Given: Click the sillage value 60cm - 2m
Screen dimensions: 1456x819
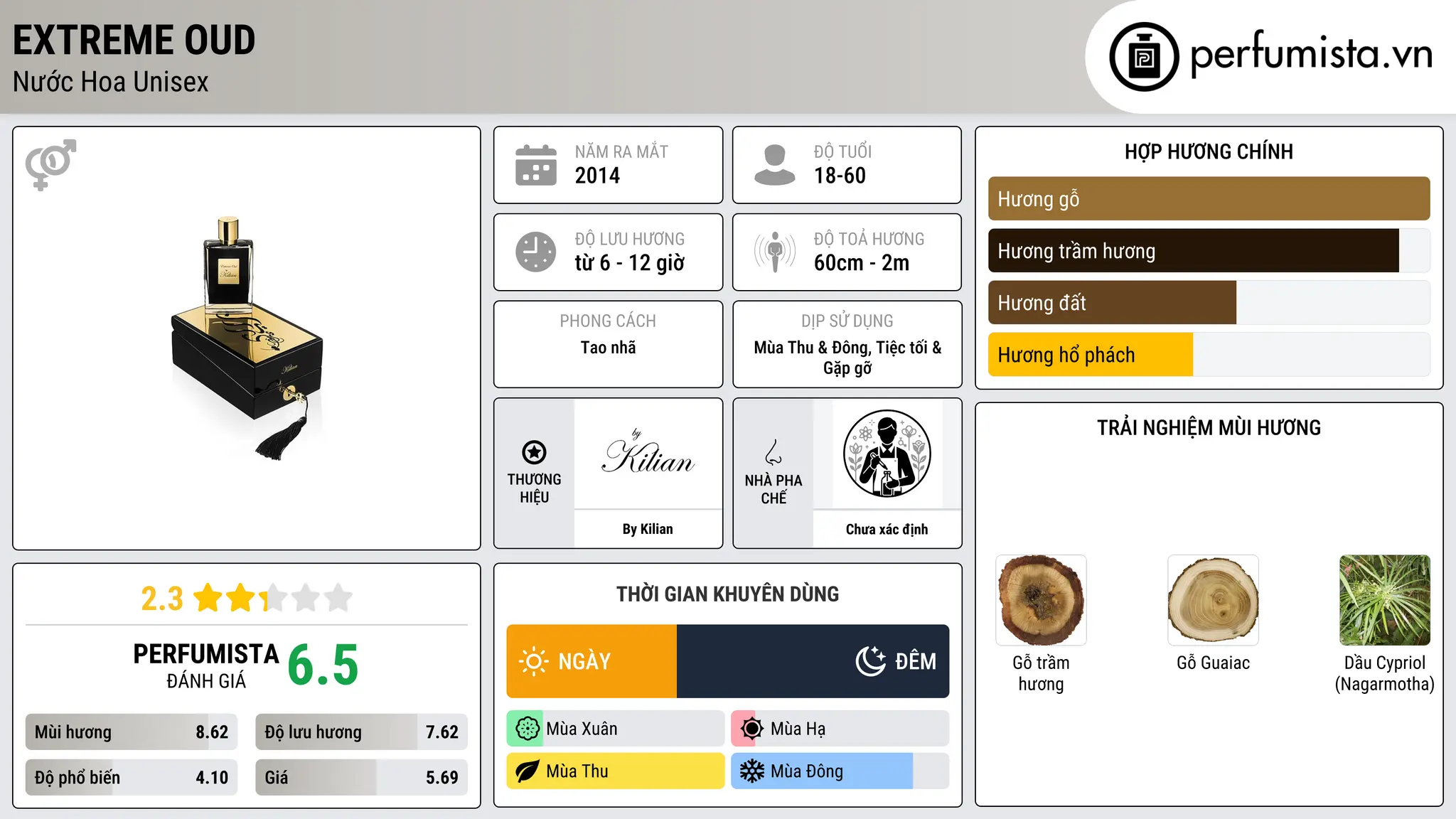Looking at the screenshot, I should pyautogui.click(x=862, y=263).
